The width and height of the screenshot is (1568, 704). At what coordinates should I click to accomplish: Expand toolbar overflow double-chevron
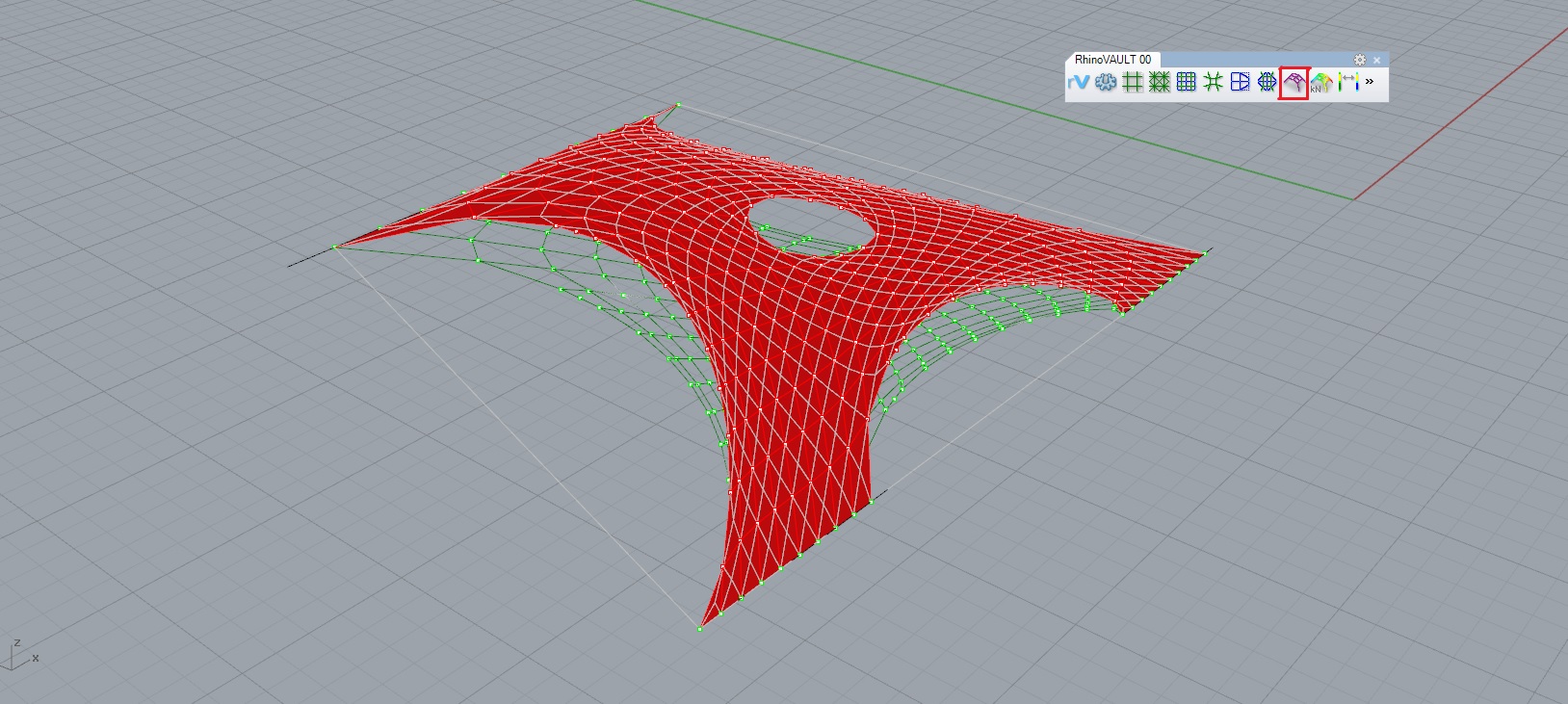(x=1370, y=82)
